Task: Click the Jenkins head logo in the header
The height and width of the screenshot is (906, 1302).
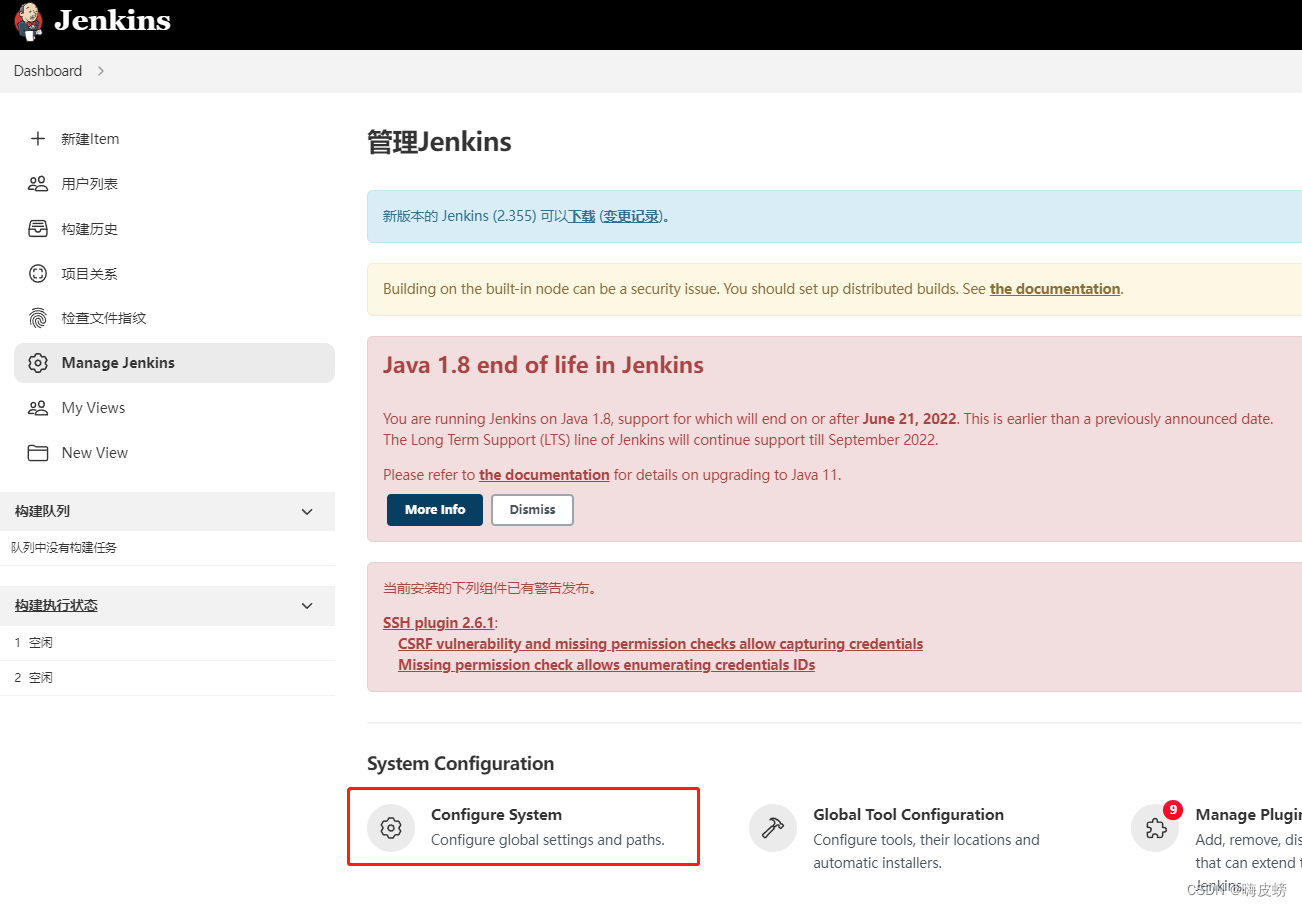Action: click(x=27, y=21)
